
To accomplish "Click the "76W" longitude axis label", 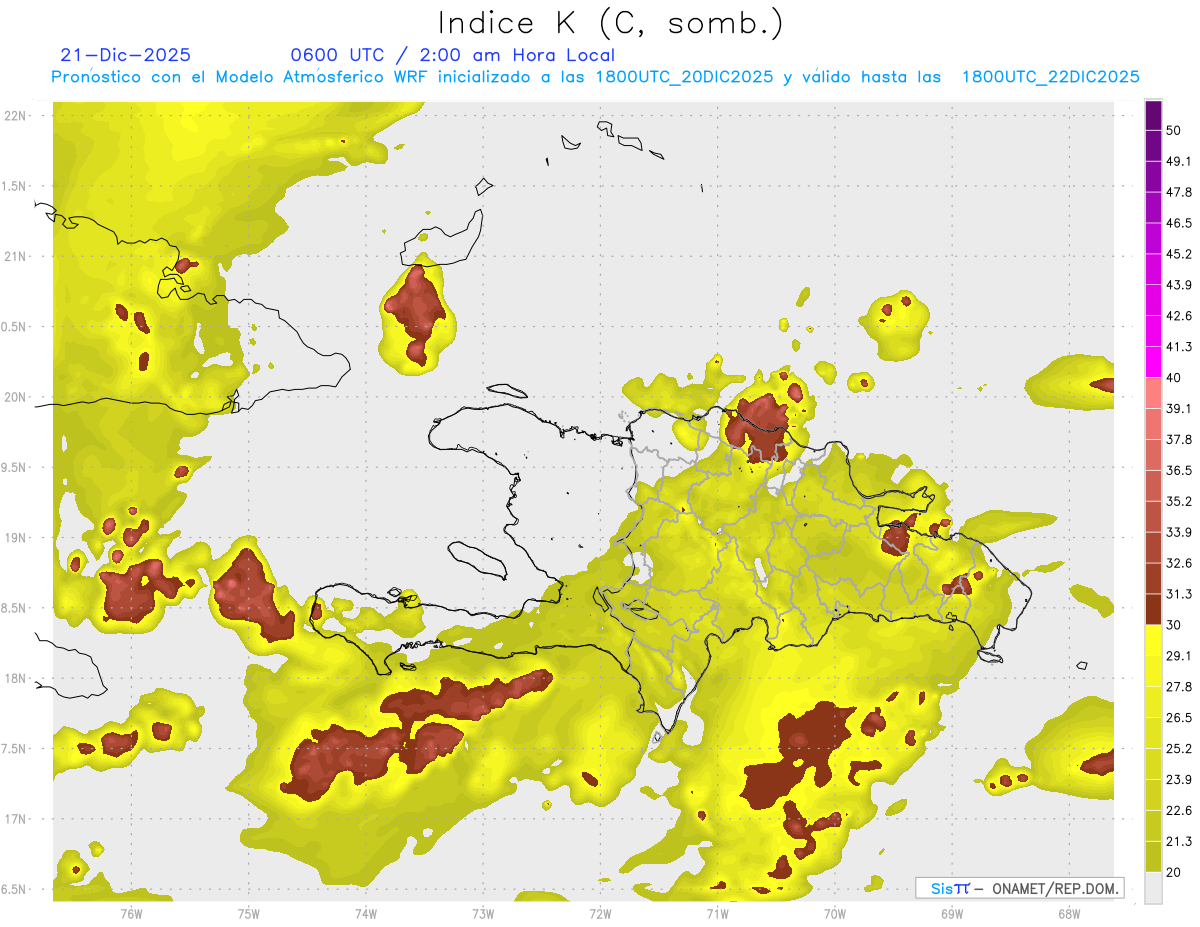I will pos(131,914).
